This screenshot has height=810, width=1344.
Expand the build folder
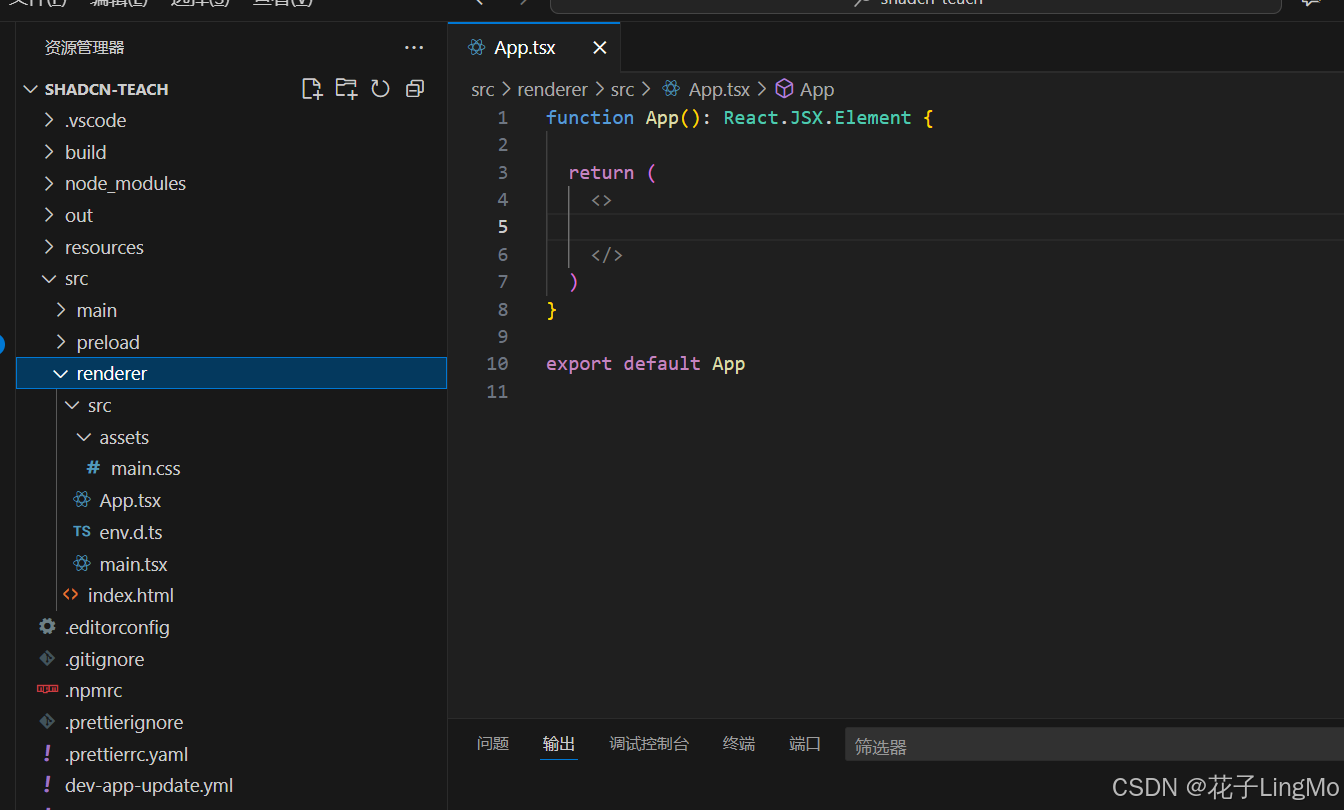point(49,152)
